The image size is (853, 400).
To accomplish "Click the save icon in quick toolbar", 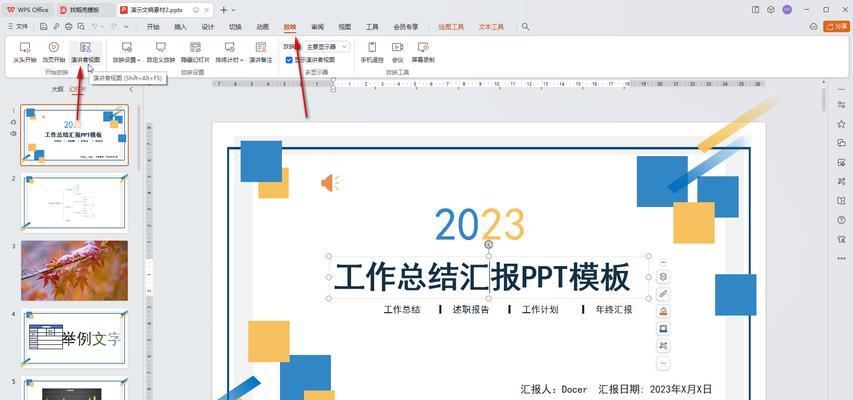I will click(x=44, y=26).
